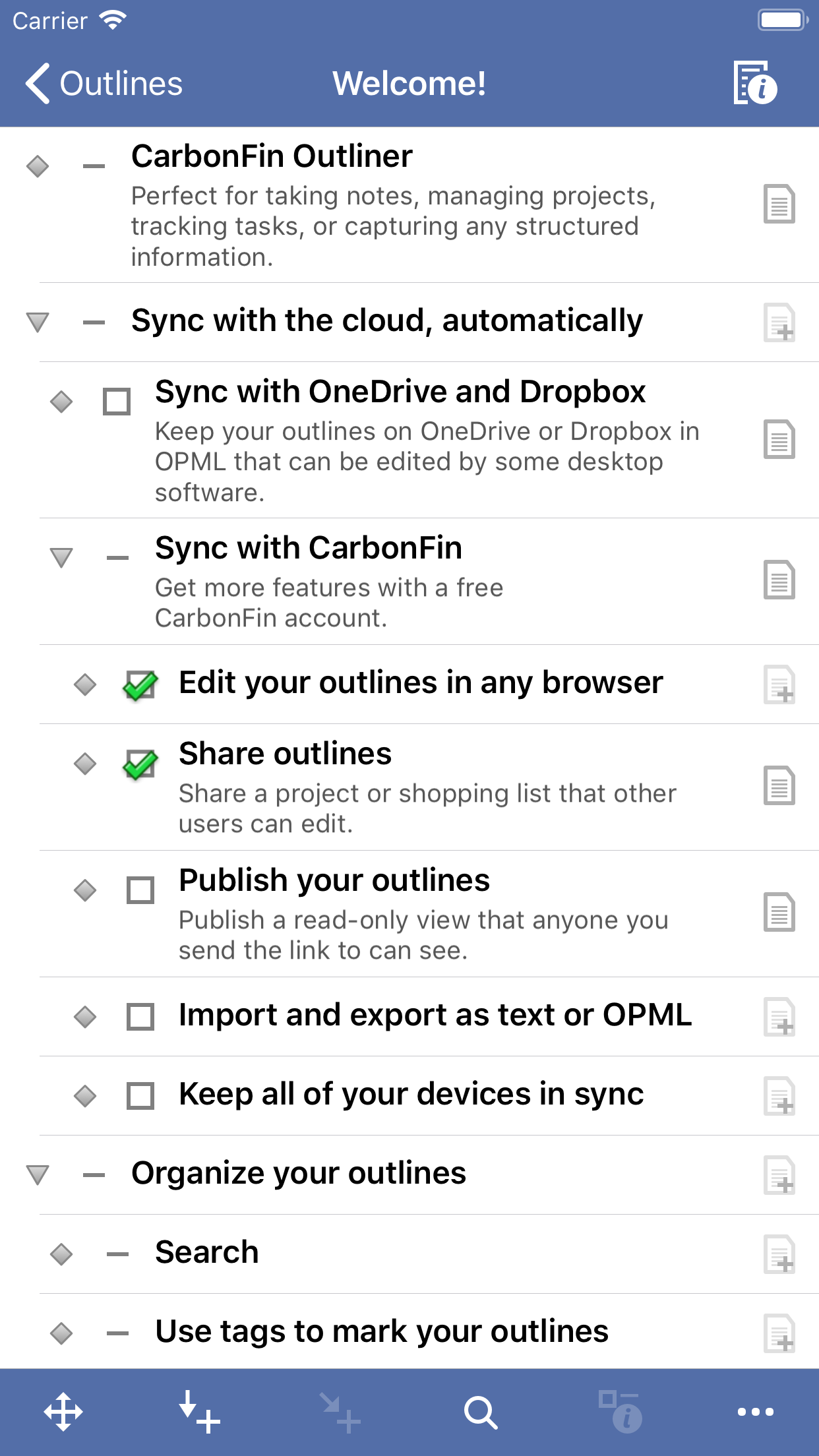819x1456 pixels.
Task: Collapse the Sync with CarbonFin branch
Action: pyautogui.click(x=61, y=558)
